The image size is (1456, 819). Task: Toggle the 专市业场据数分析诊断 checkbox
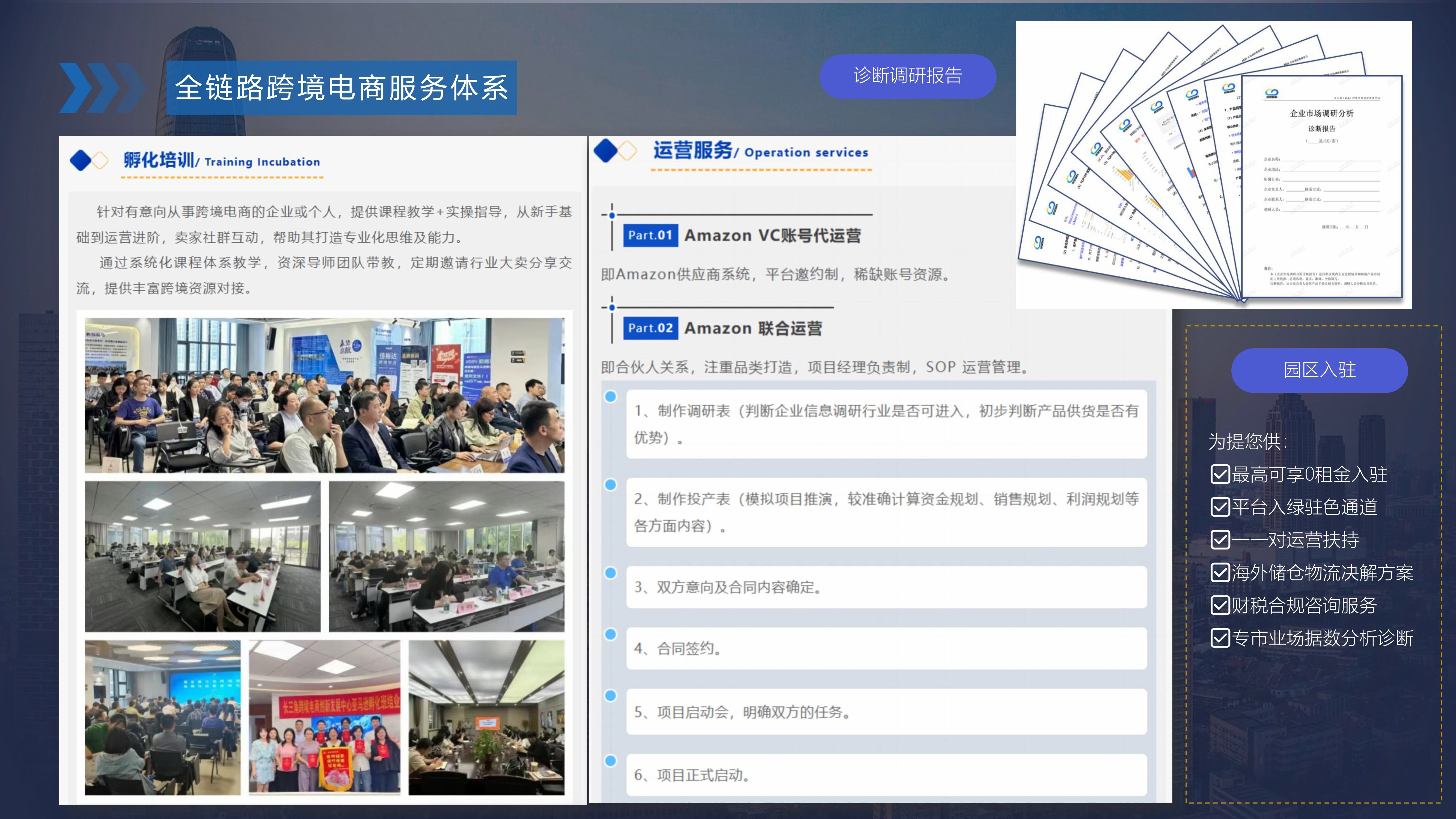tap(1220, 638)
